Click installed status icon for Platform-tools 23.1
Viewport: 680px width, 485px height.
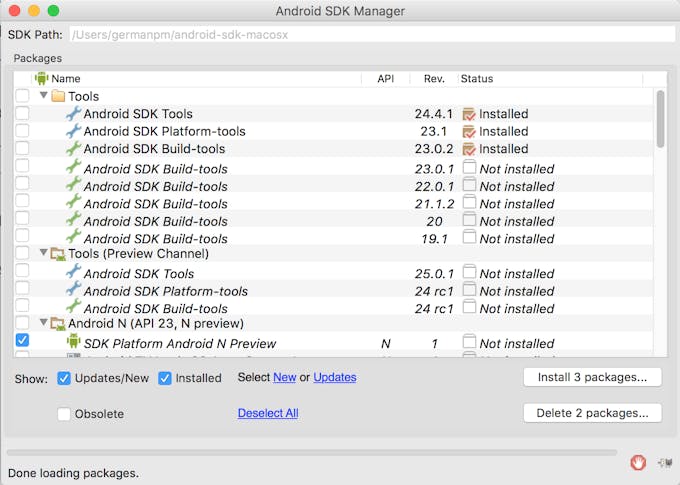[x=469, y=131]
